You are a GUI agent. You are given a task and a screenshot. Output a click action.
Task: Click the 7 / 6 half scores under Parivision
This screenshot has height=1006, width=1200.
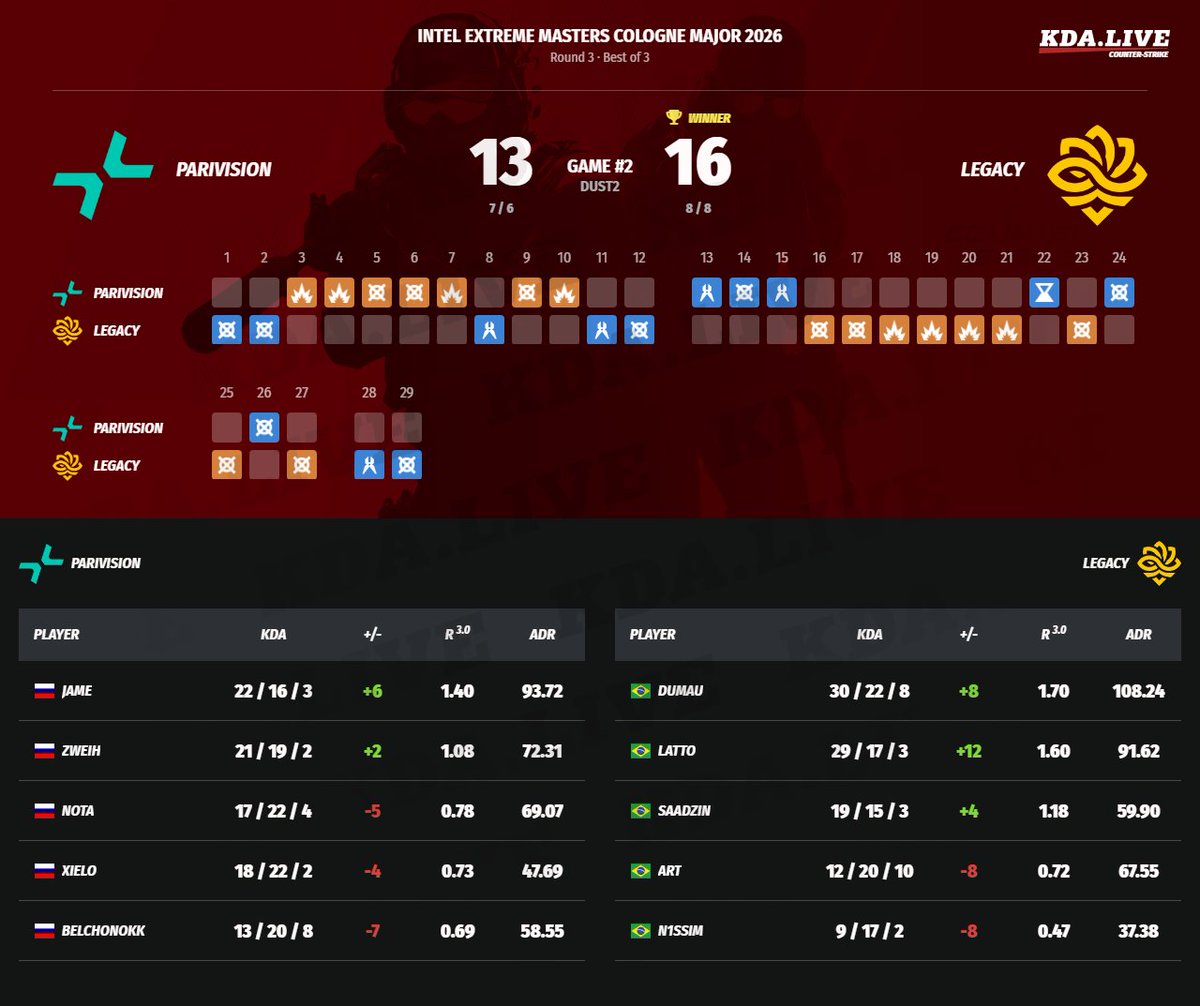(x=501, y=208)
